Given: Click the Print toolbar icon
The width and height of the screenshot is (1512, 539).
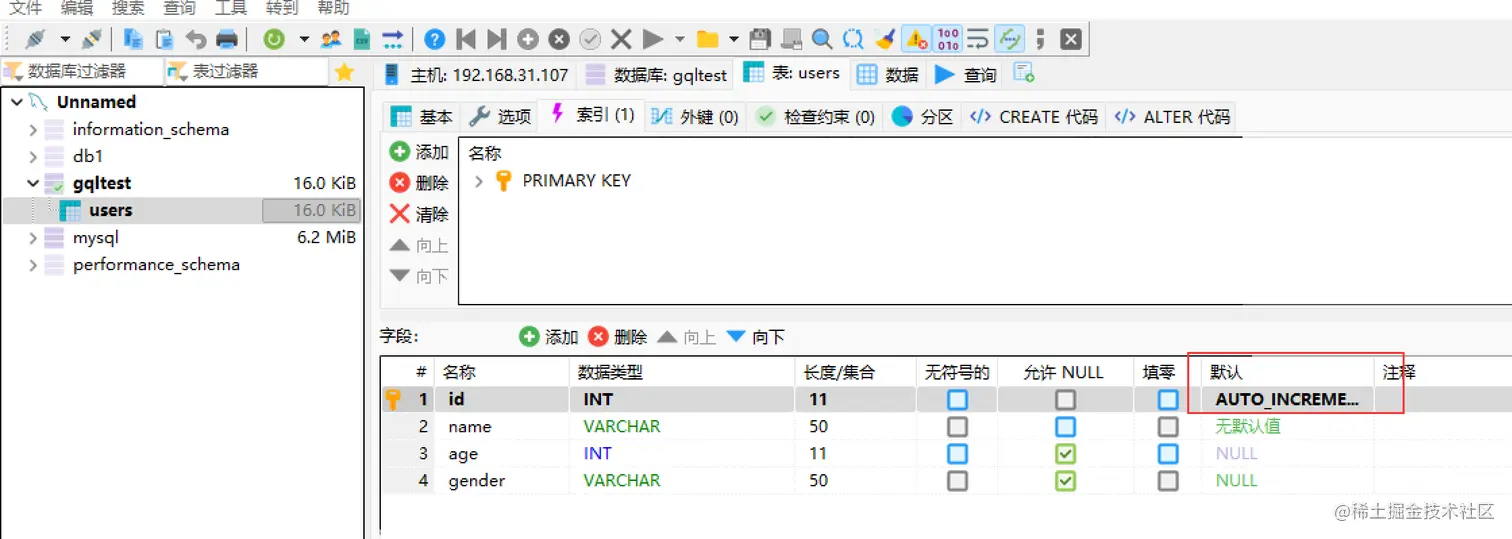Looking at the screenshot, I should 227,39.
